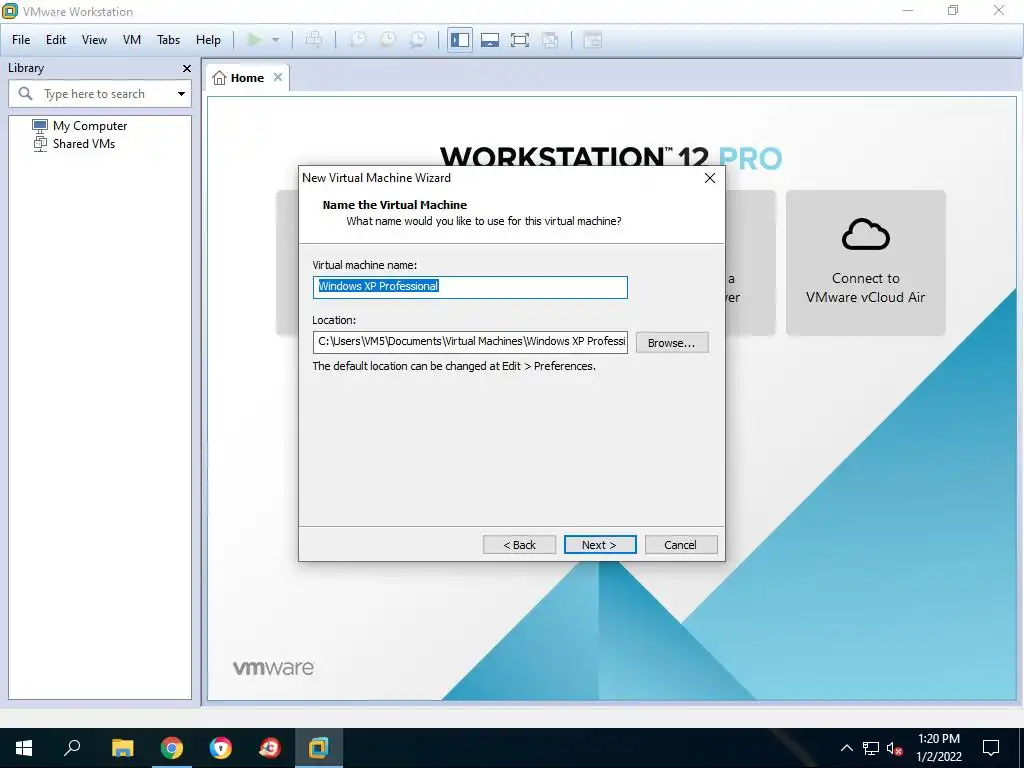Click the Browse... button

click(x=672, y=343)
